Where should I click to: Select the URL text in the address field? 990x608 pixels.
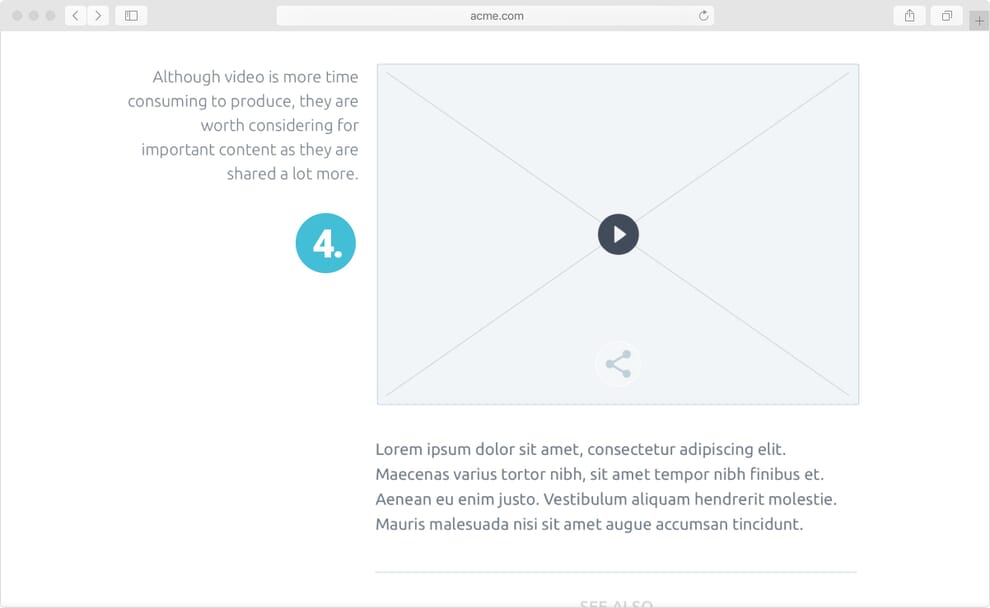click(495, 15)
